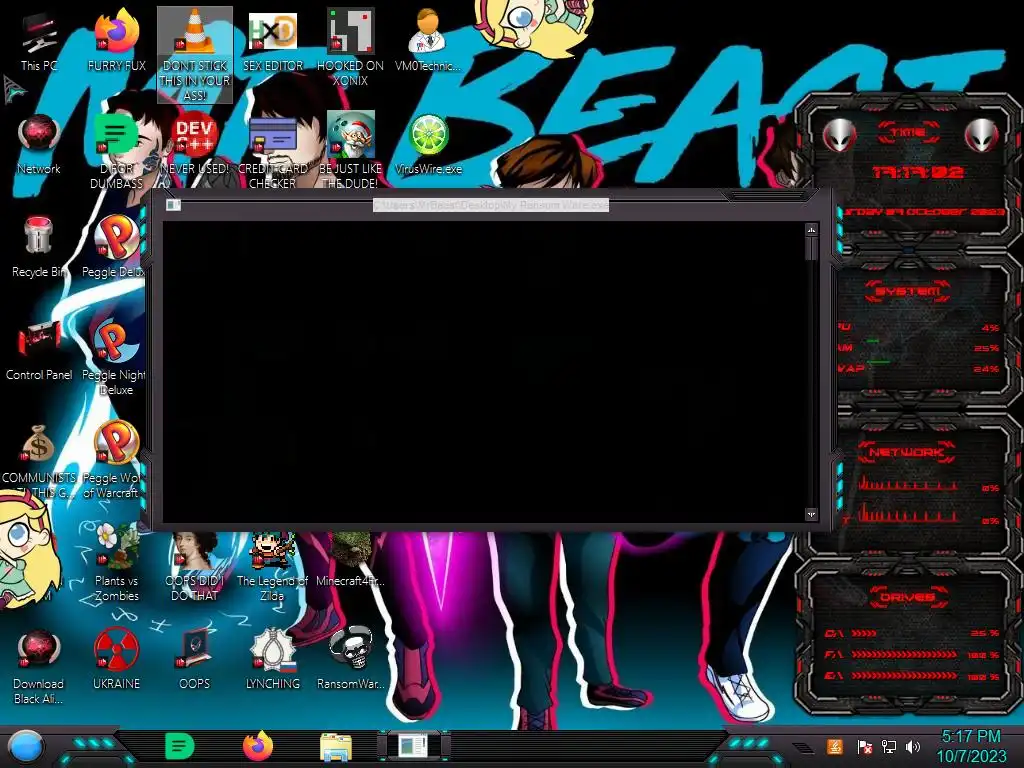This screenshot has height=768, width=1024.
Task: Open the Peggle World of Warcraft shortcut
Action: click(114, 460)
